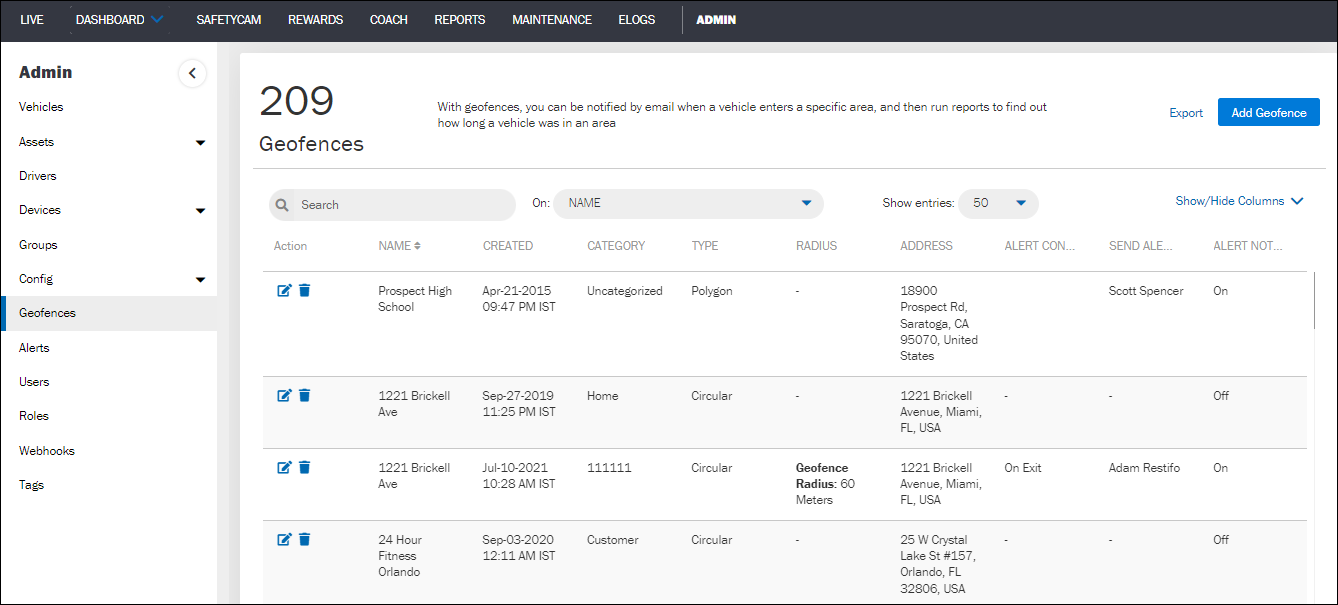Click the 24 Hour Fitness Orlando name
This screenshot has height=605, width=1338.
(399, 556)
